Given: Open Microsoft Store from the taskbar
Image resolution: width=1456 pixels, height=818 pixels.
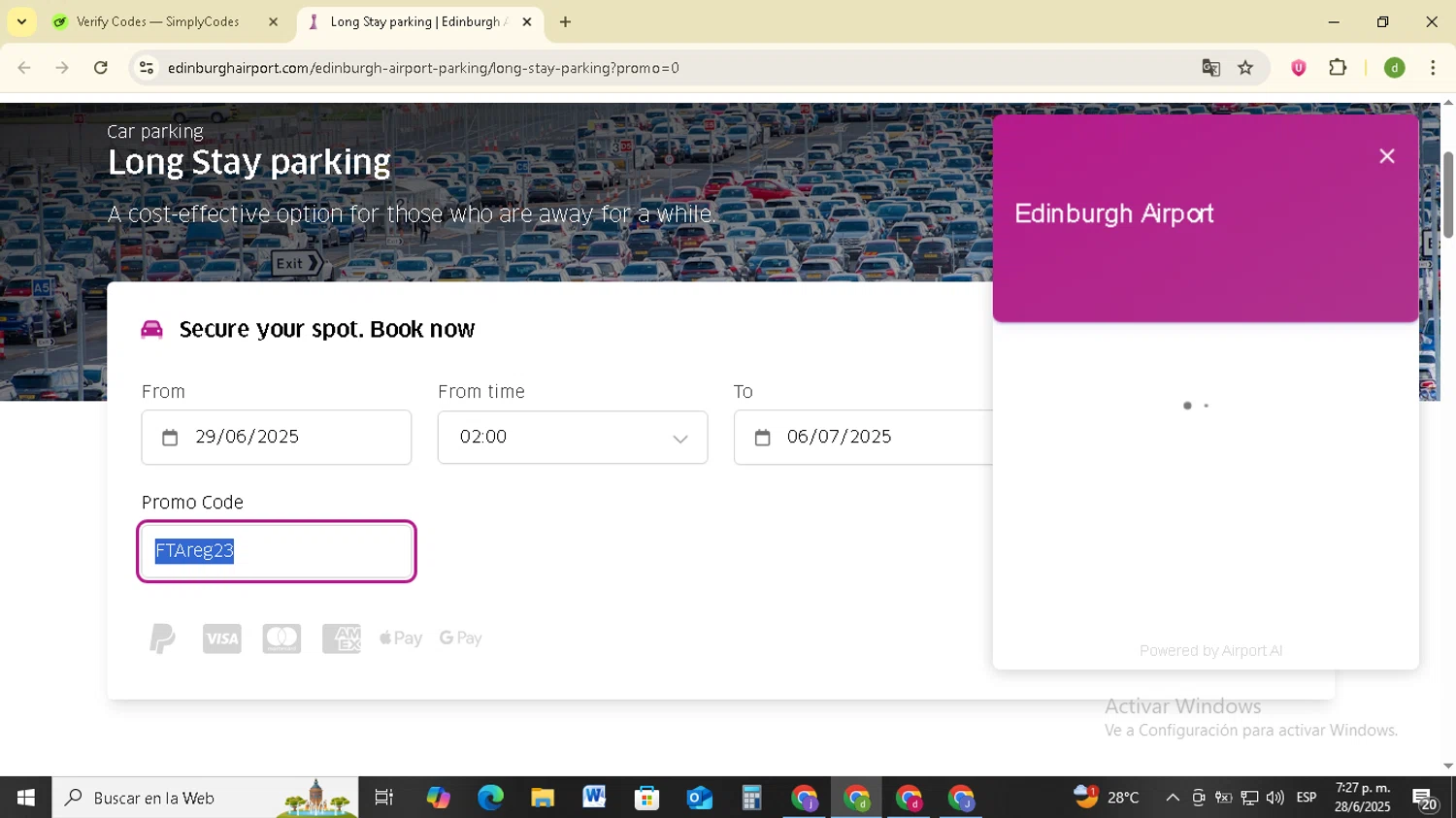Looking at the screenshot, I should [x=646, y=798].
